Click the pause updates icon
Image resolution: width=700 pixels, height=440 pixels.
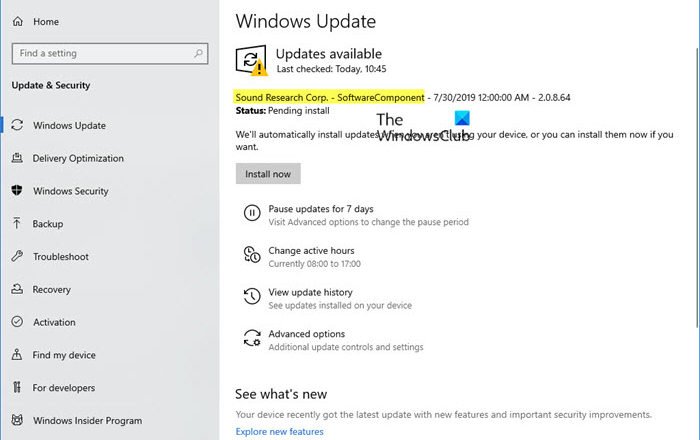coord(250,214)
